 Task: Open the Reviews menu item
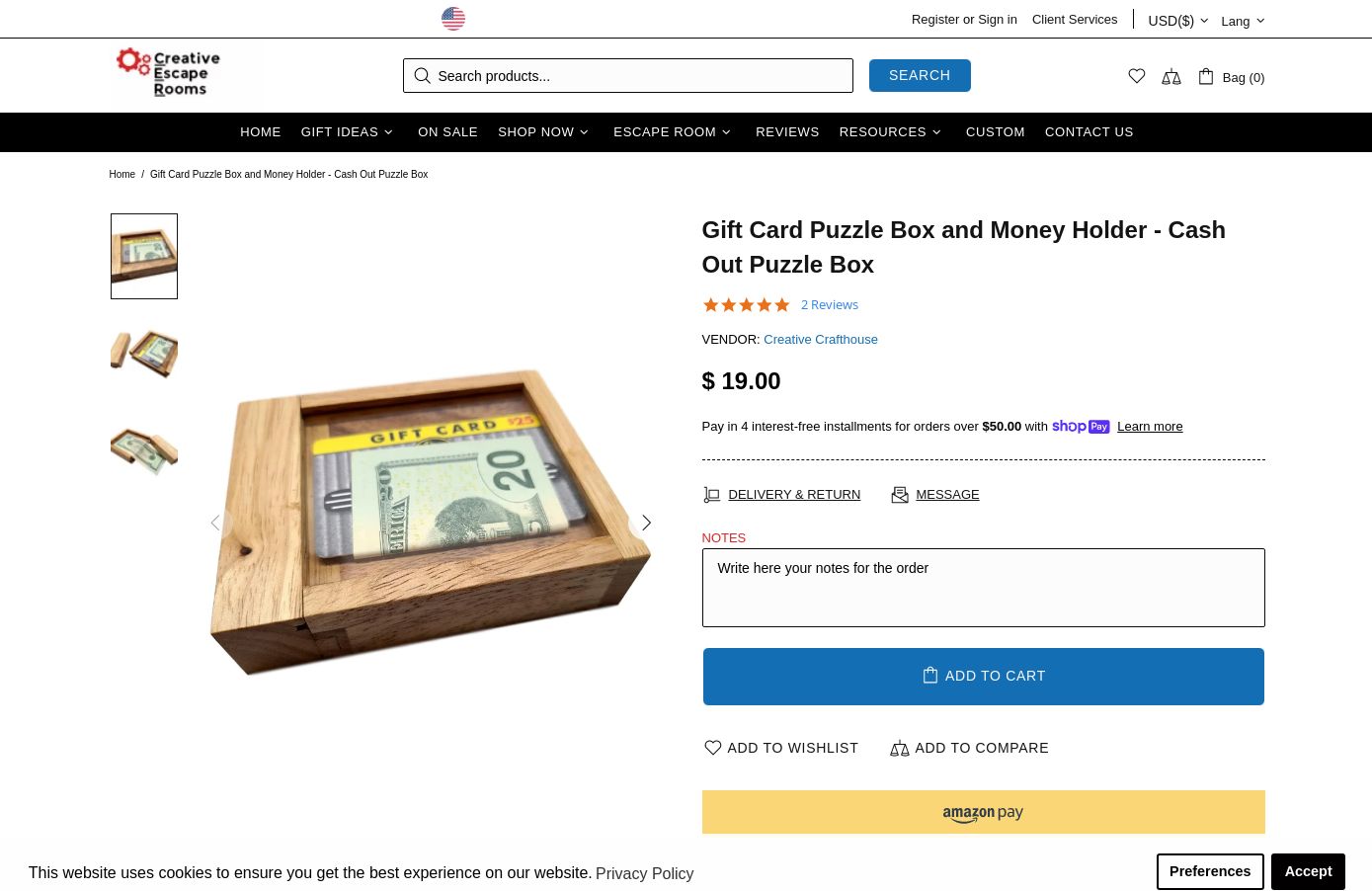[787, 132]
